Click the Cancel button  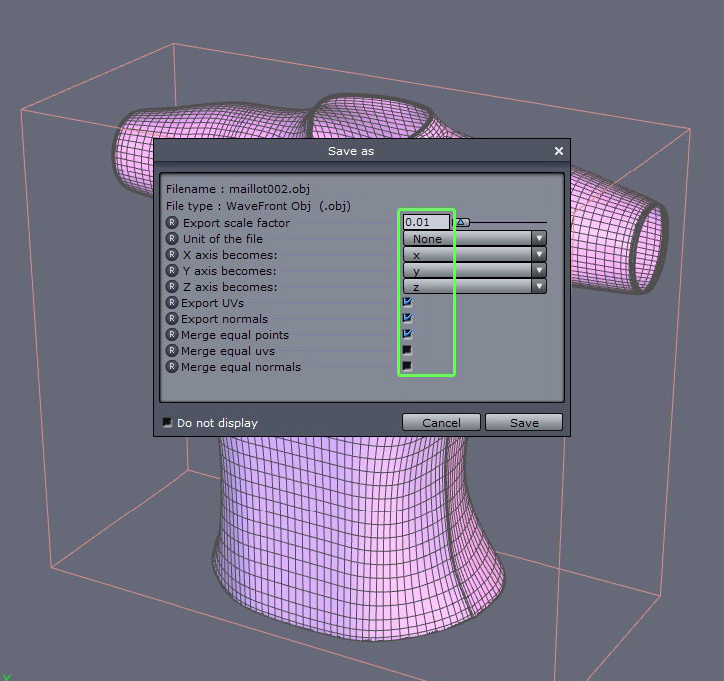coord(441,423)
